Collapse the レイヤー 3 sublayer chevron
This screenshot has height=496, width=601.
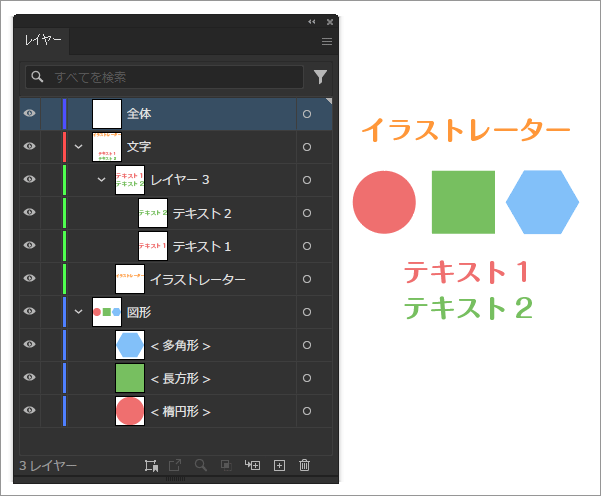pos(101,179)
